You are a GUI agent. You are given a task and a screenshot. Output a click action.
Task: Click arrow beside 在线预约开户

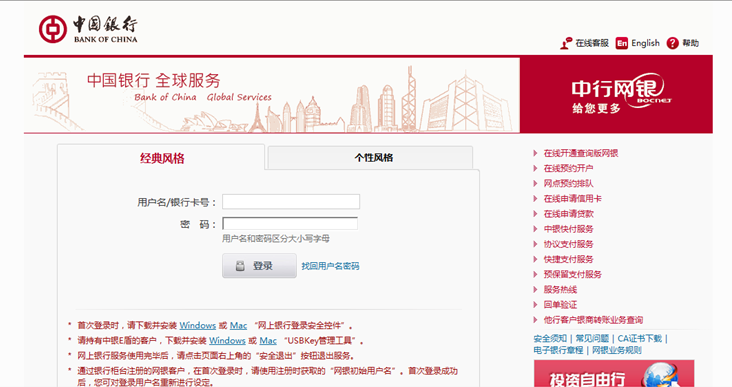[535, 168]
